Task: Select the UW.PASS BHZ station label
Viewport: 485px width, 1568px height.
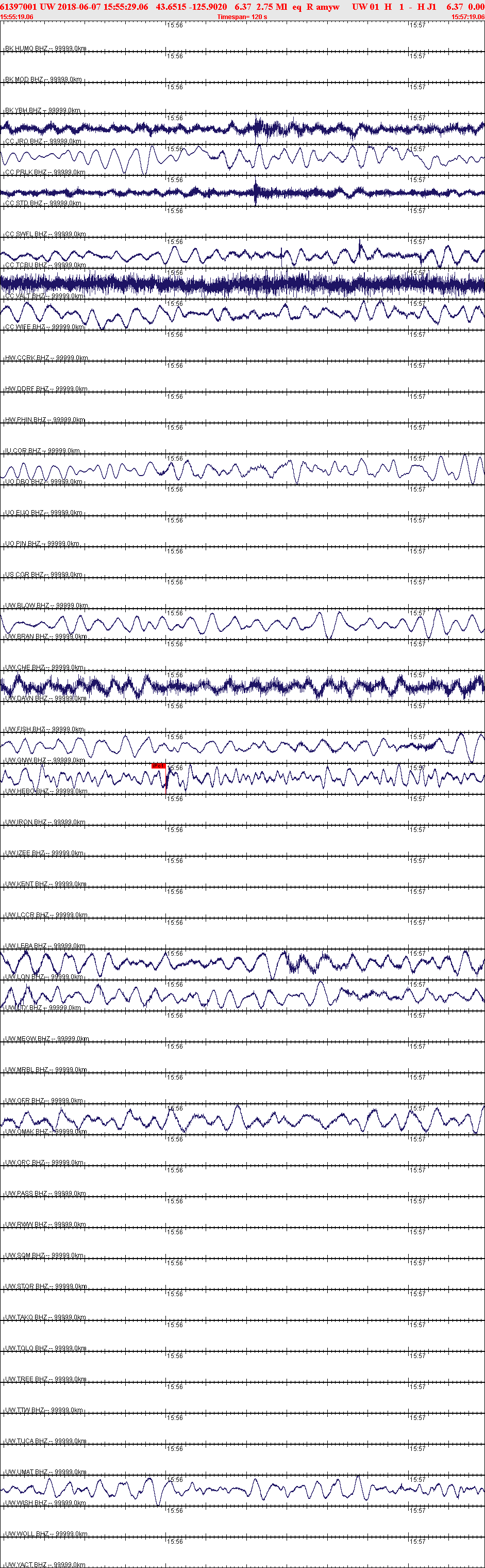Action: tap(46, 1194)
